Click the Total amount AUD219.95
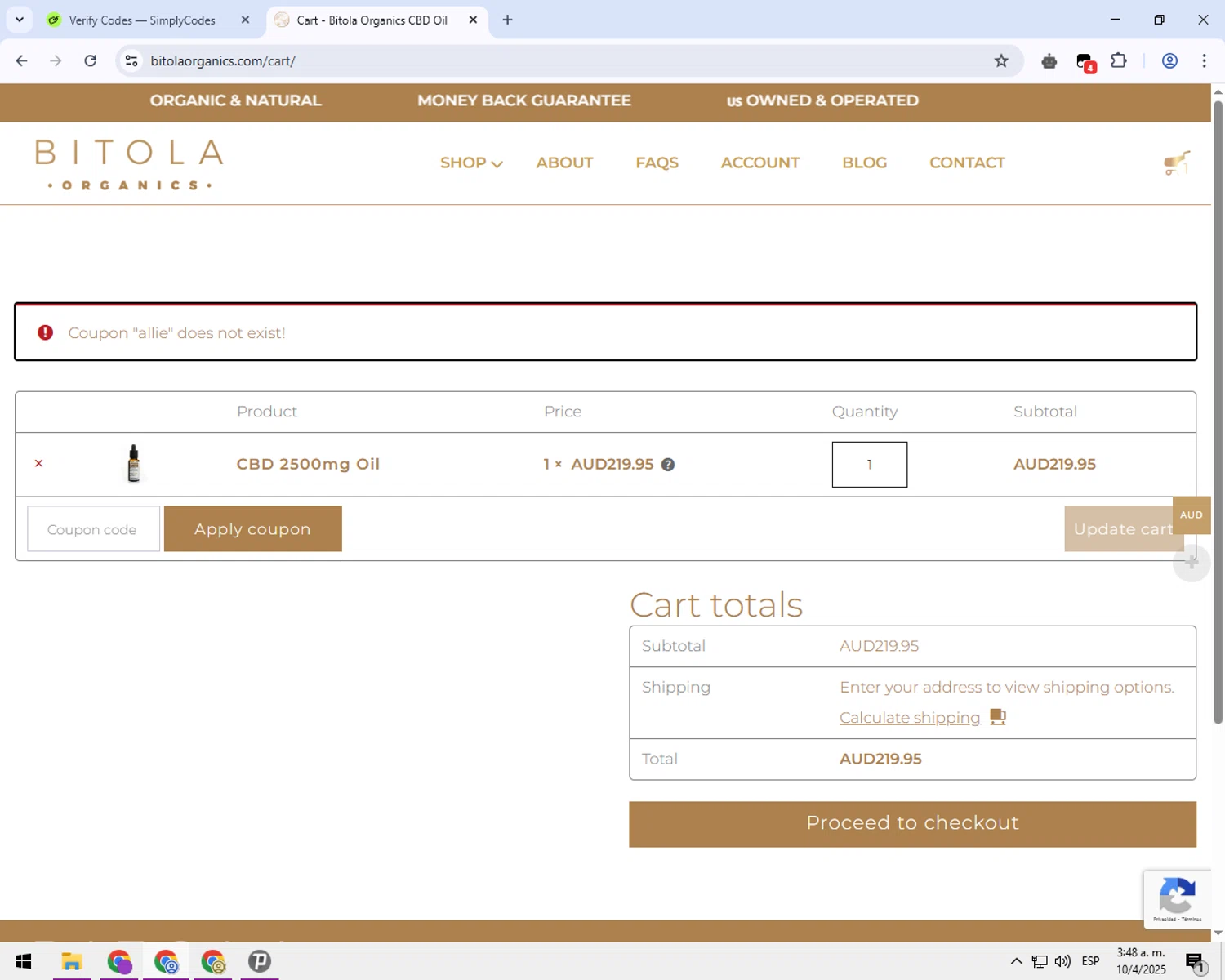 tap(880, 759)
